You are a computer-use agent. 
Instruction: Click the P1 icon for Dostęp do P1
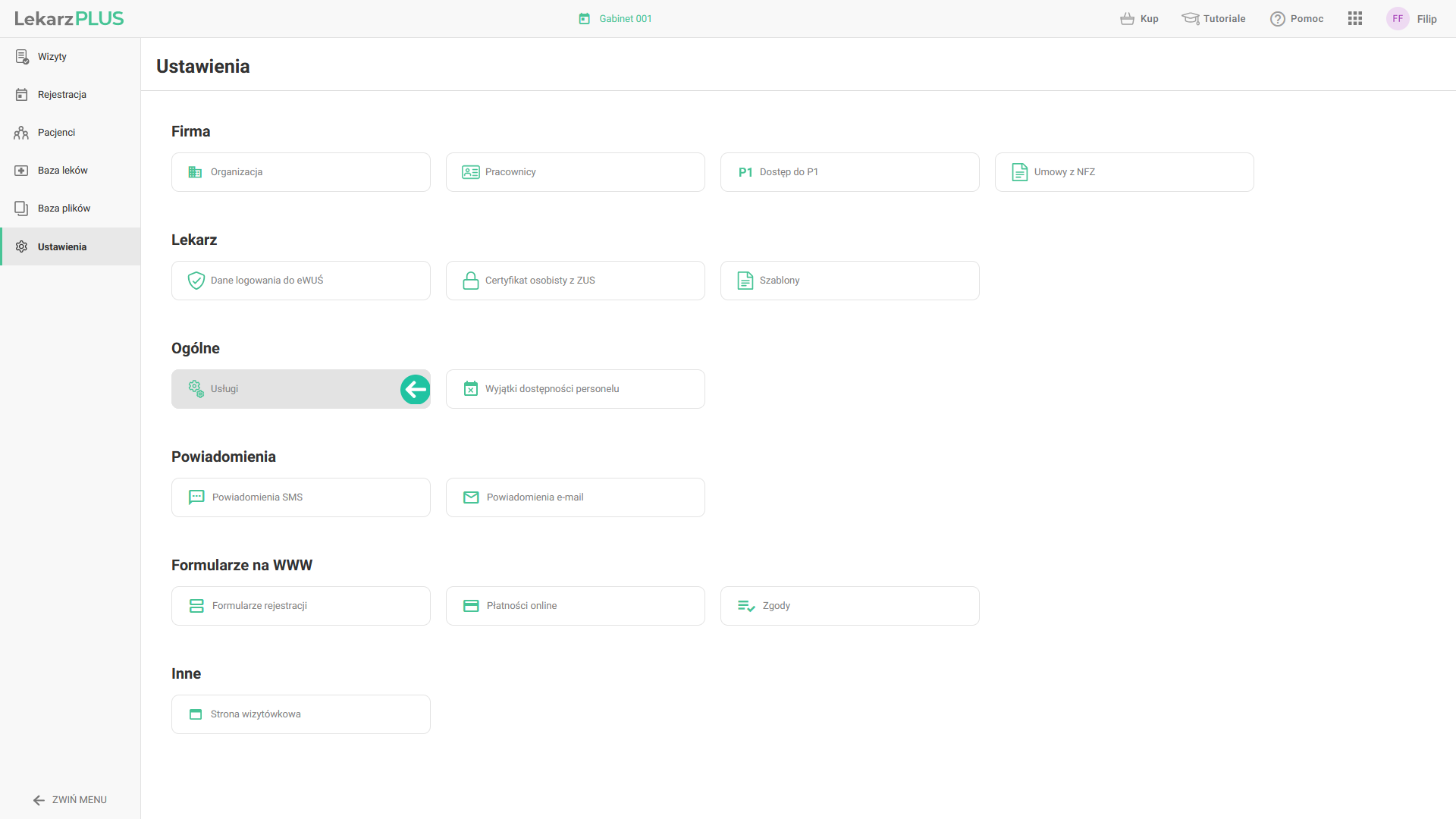[745, 172]
